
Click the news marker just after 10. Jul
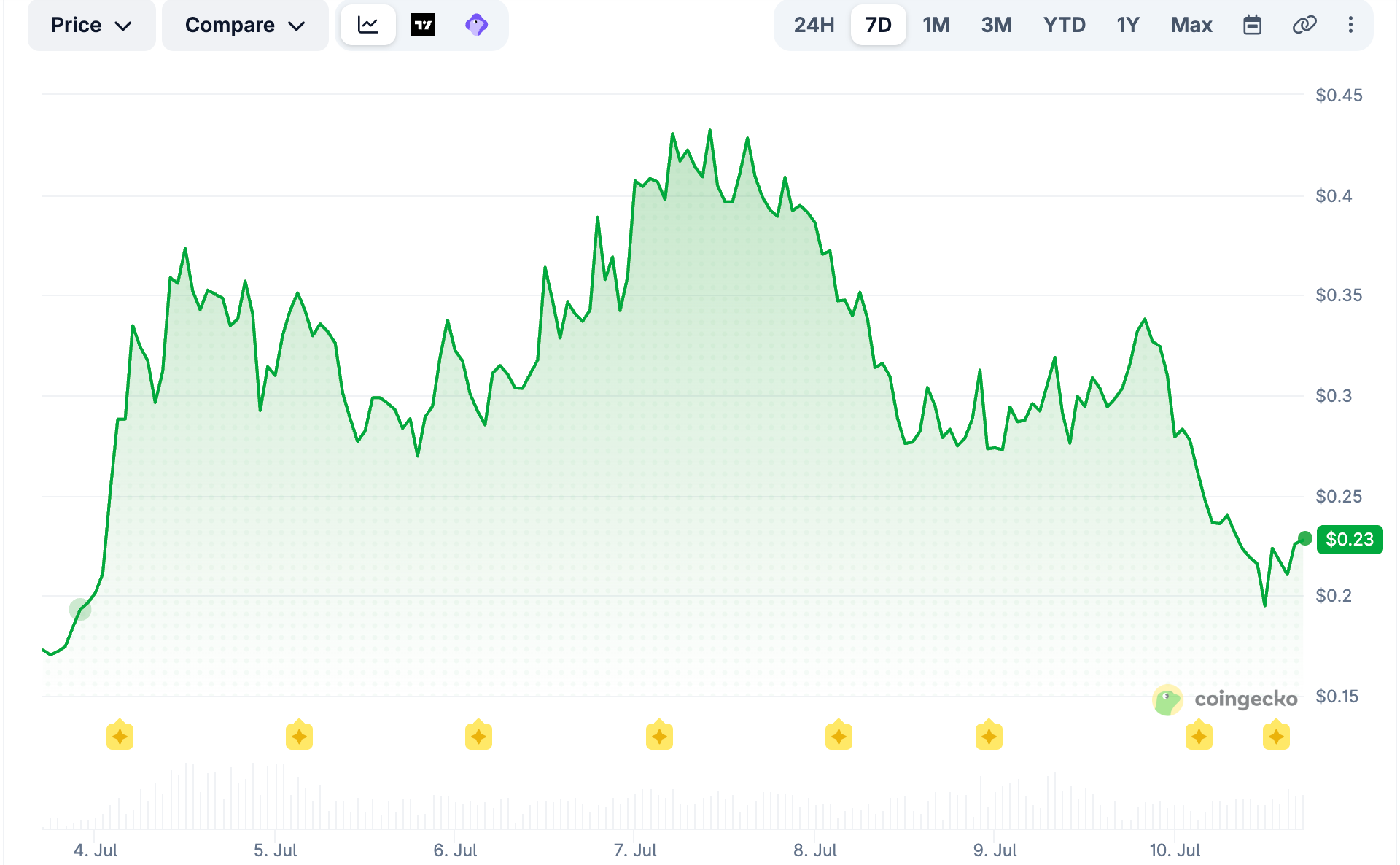(1199, 736)
